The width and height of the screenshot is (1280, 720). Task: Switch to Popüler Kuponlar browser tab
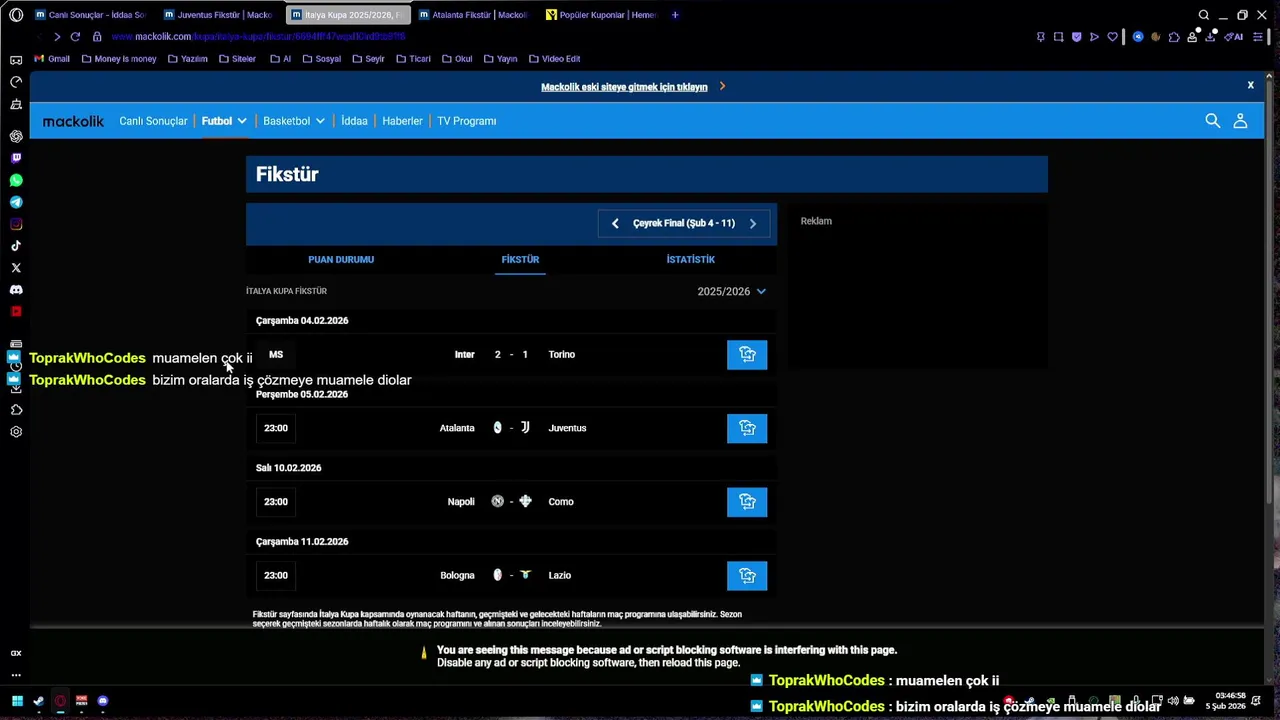coord(601,15)
